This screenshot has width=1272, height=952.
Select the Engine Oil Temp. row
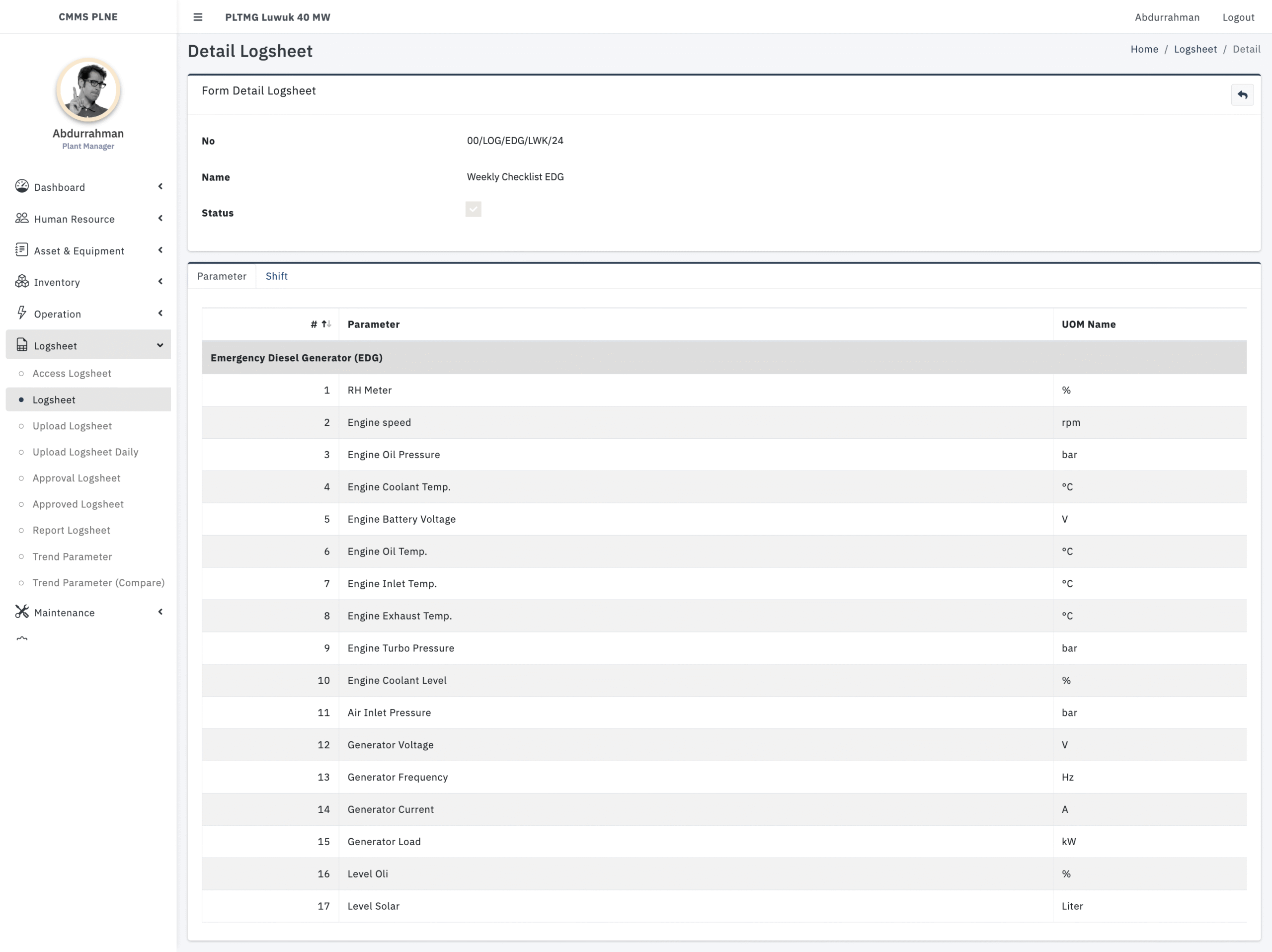724,552
